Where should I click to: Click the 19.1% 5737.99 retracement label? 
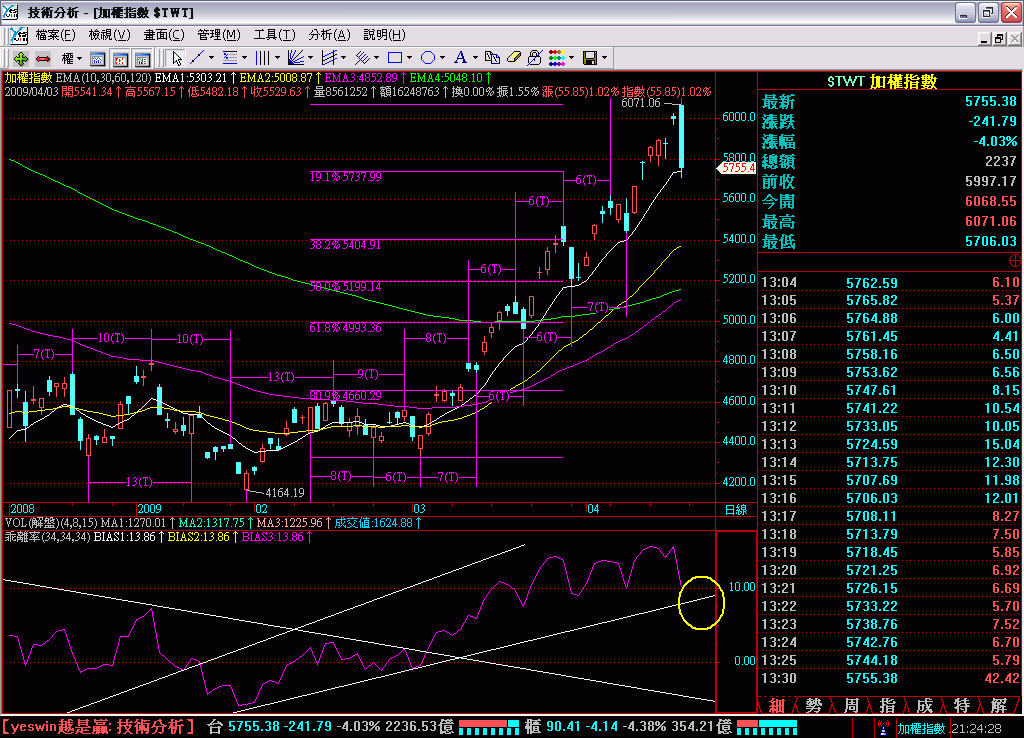click(345, 177)
